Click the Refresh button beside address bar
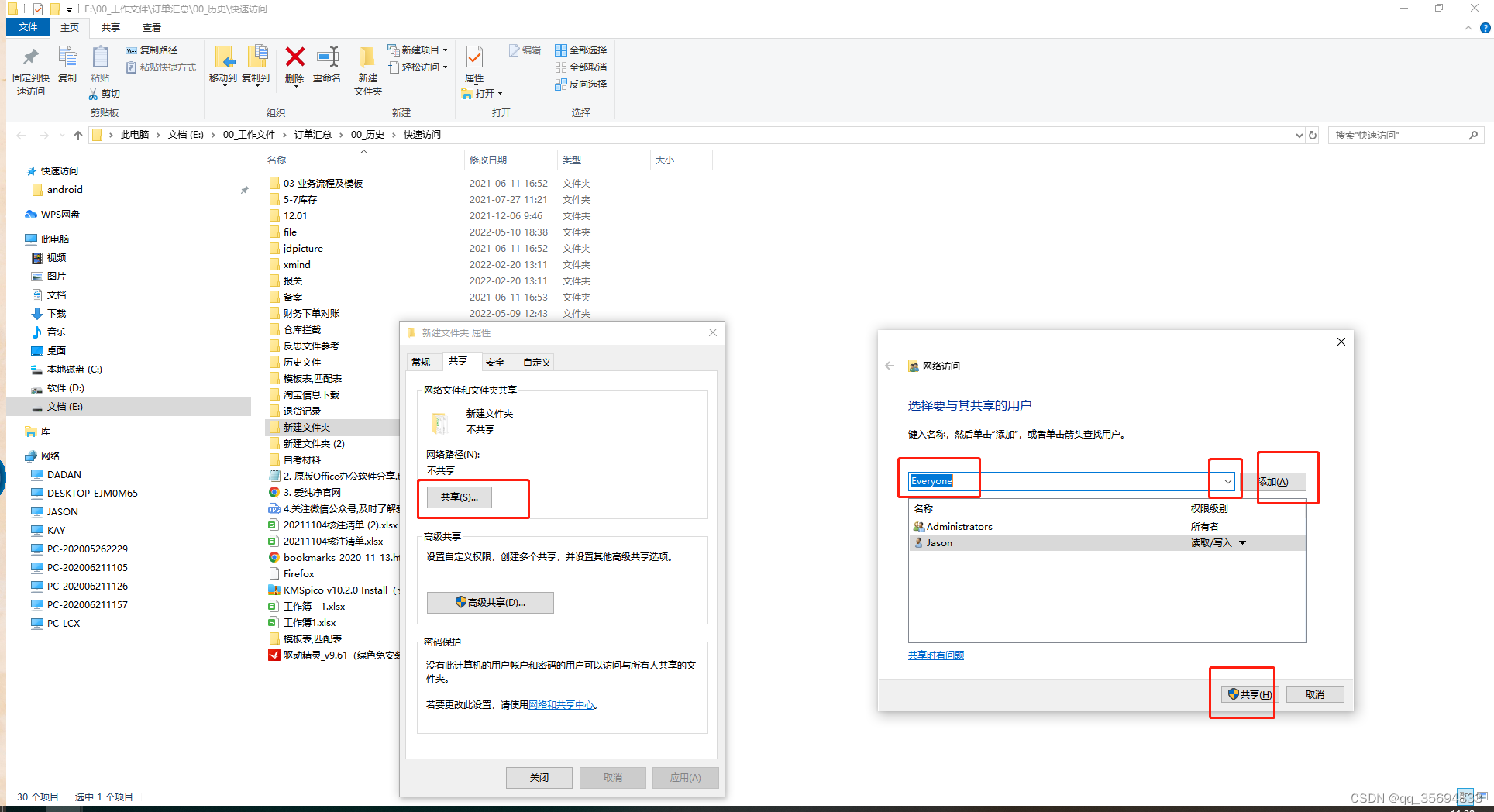Image resolution: width=1494 pixels, height=812 pixels. [x=1313, y=135]
